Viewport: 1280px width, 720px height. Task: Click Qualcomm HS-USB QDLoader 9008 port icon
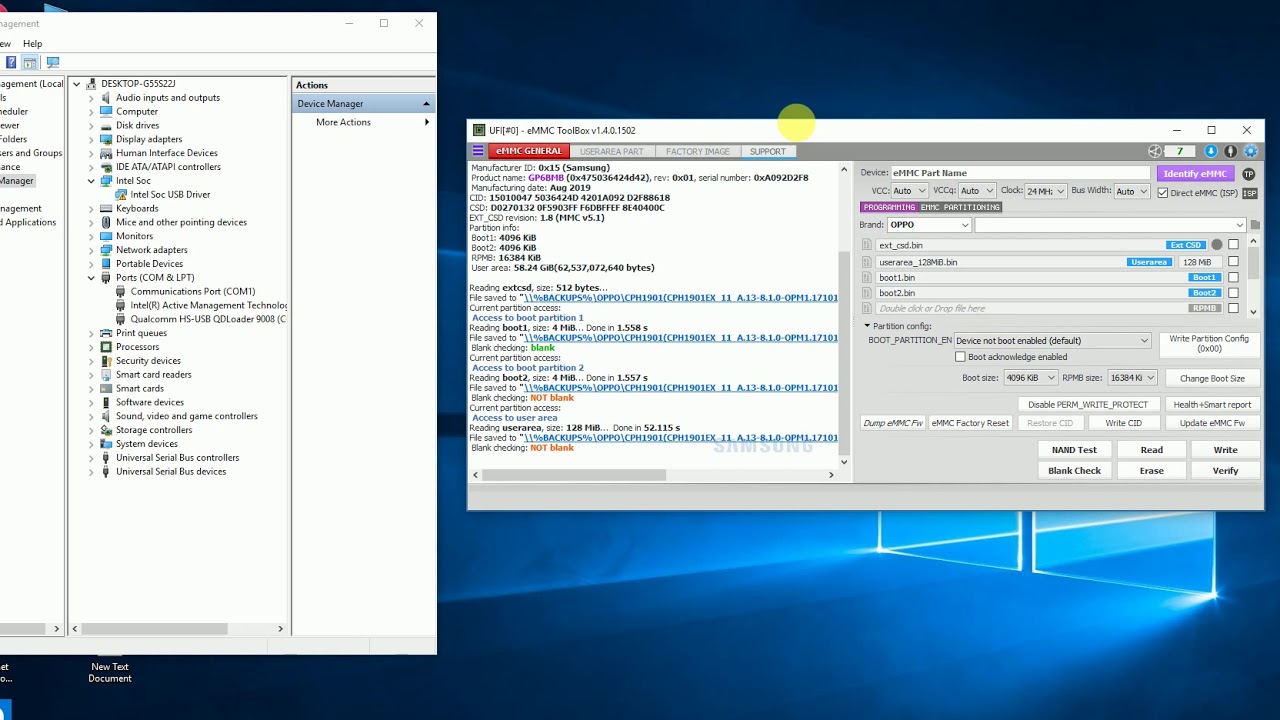click(121, 320)
